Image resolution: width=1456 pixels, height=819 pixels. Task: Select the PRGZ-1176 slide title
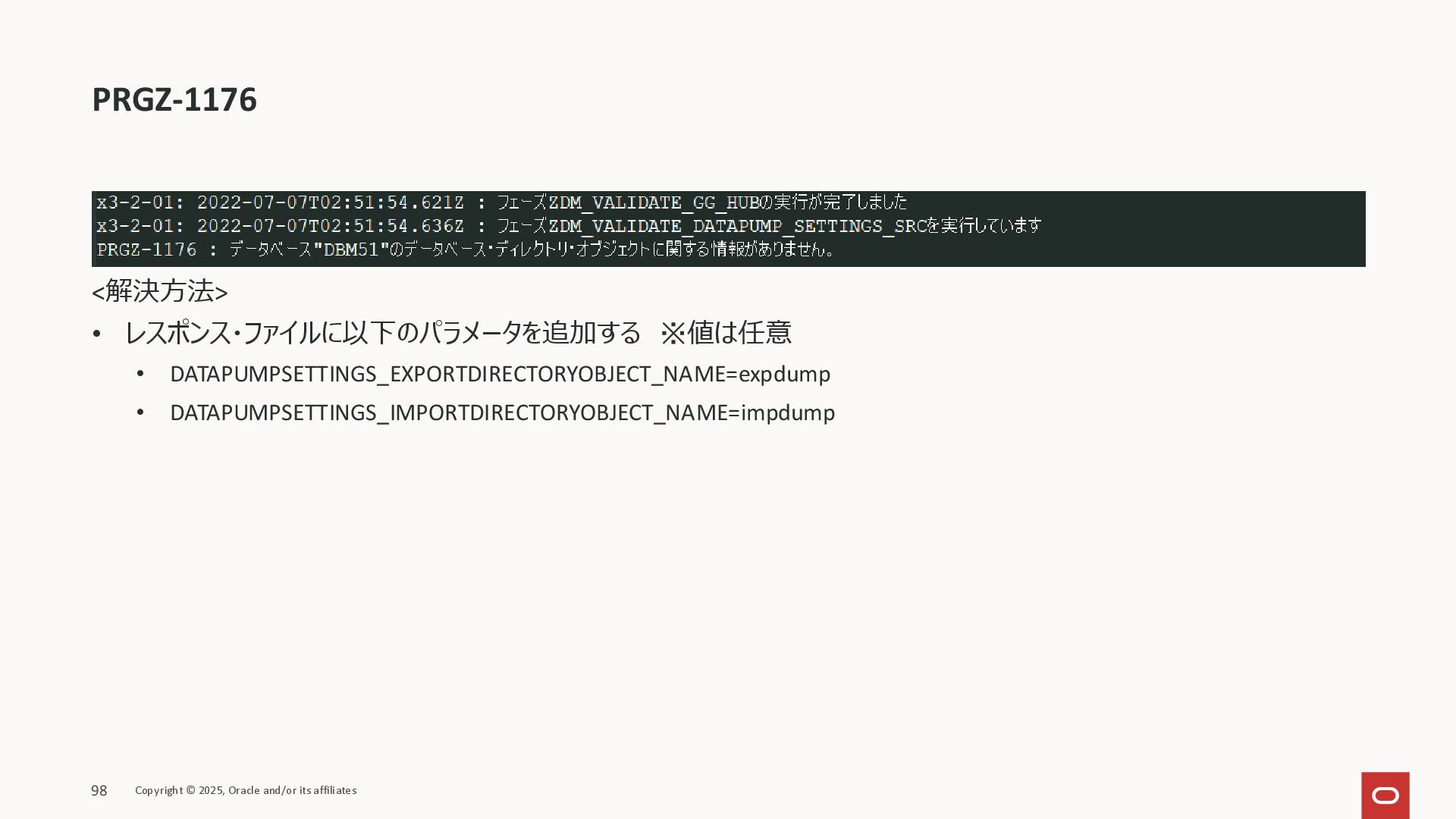point(174,99)
